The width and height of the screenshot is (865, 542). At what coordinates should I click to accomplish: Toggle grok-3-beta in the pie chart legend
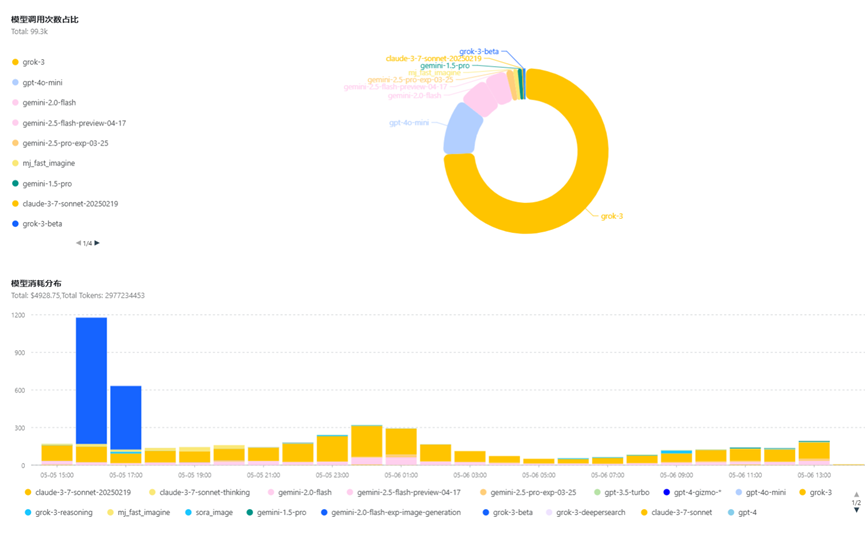click(x=37, y=224)
